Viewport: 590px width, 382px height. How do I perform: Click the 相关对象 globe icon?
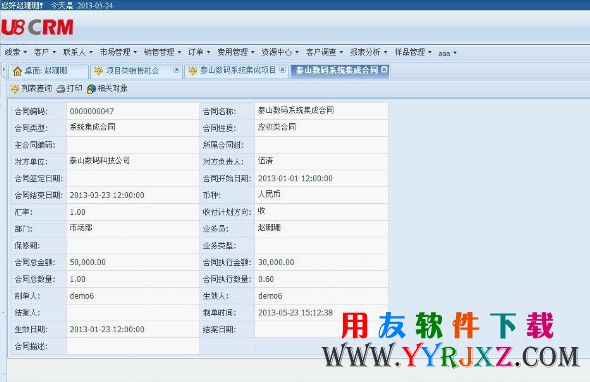tap(91, 89)
